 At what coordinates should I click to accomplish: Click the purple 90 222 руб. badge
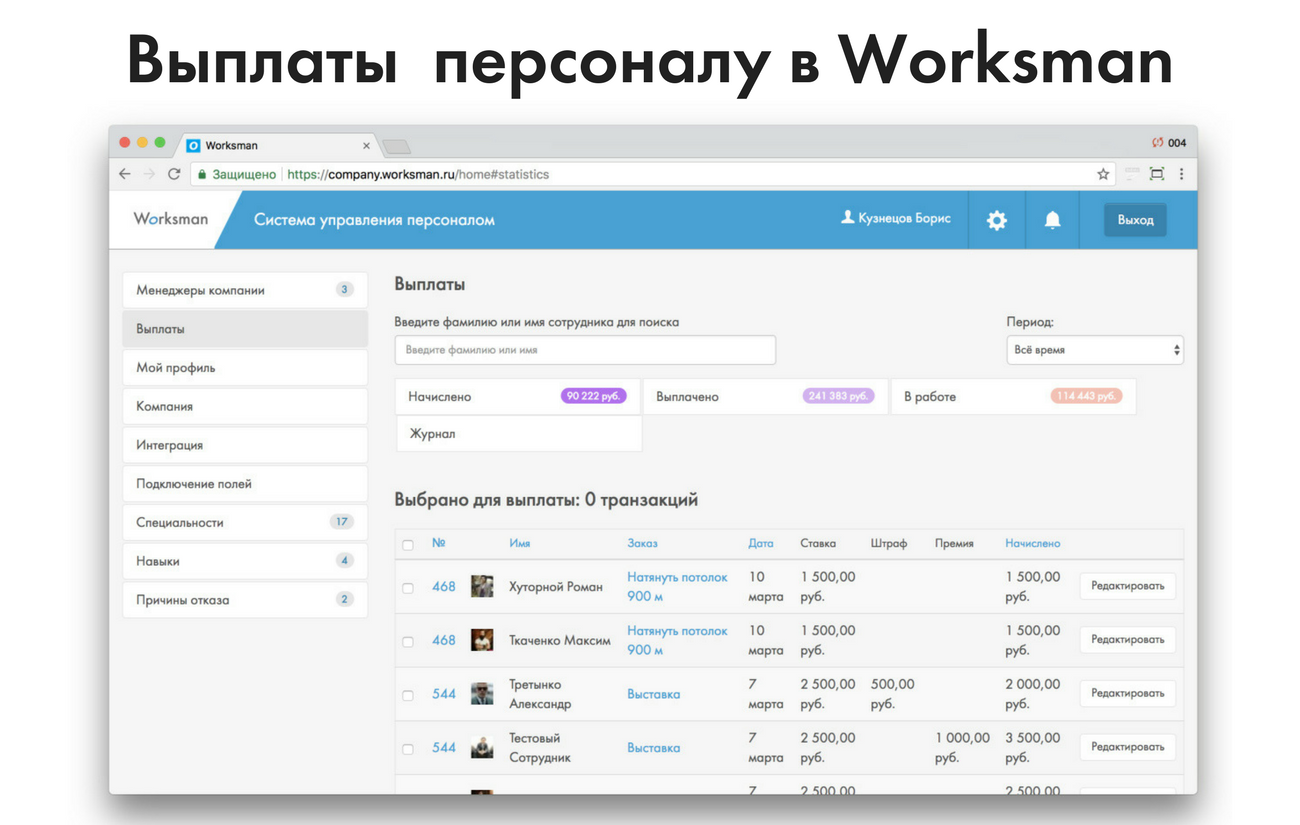(x=593, y=397)
